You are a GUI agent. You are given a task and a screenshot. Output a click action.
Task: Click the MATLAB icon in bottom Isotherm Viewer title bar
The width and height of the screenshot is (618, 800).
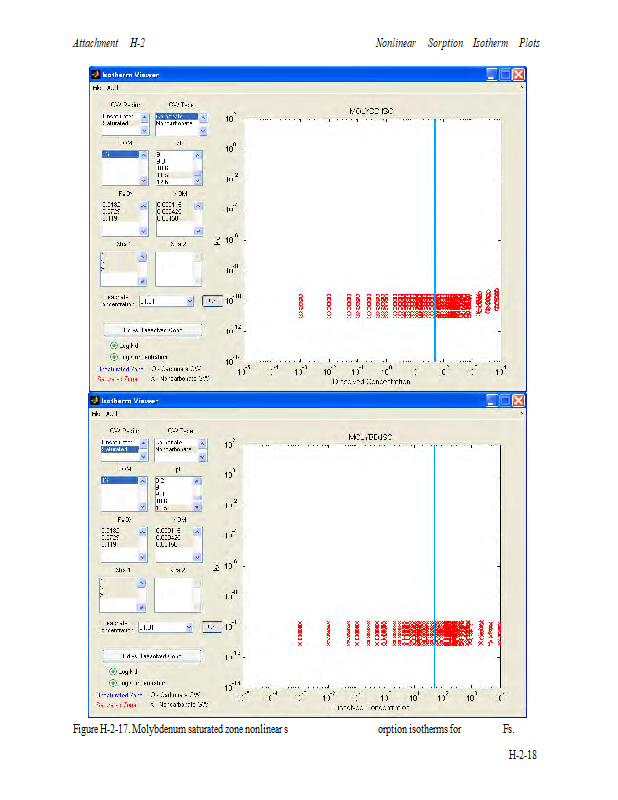point(96,400)
